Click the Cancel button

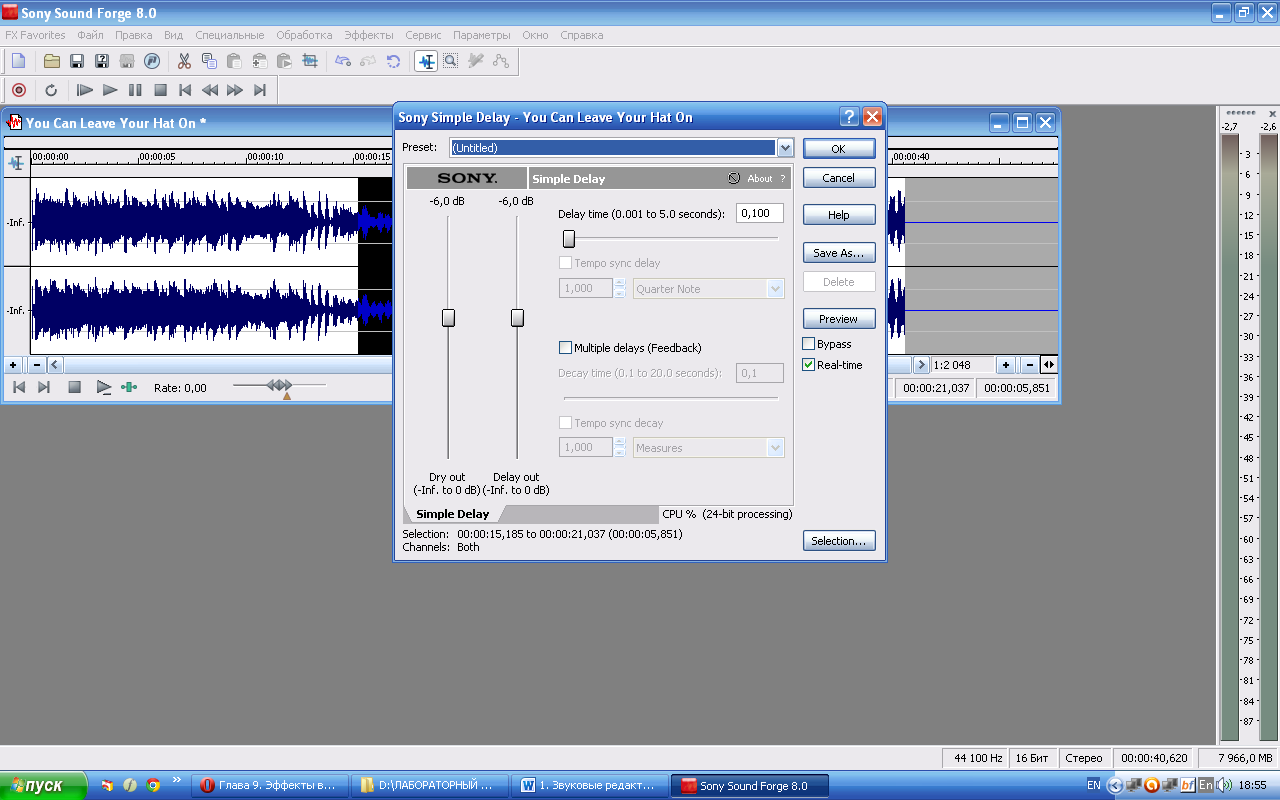839,178
